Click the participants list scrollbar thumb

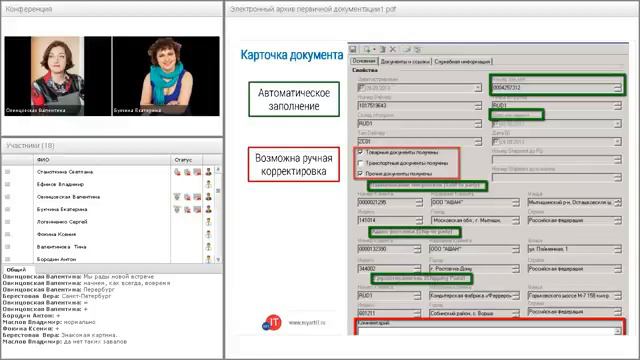click(x=218, y=191)
